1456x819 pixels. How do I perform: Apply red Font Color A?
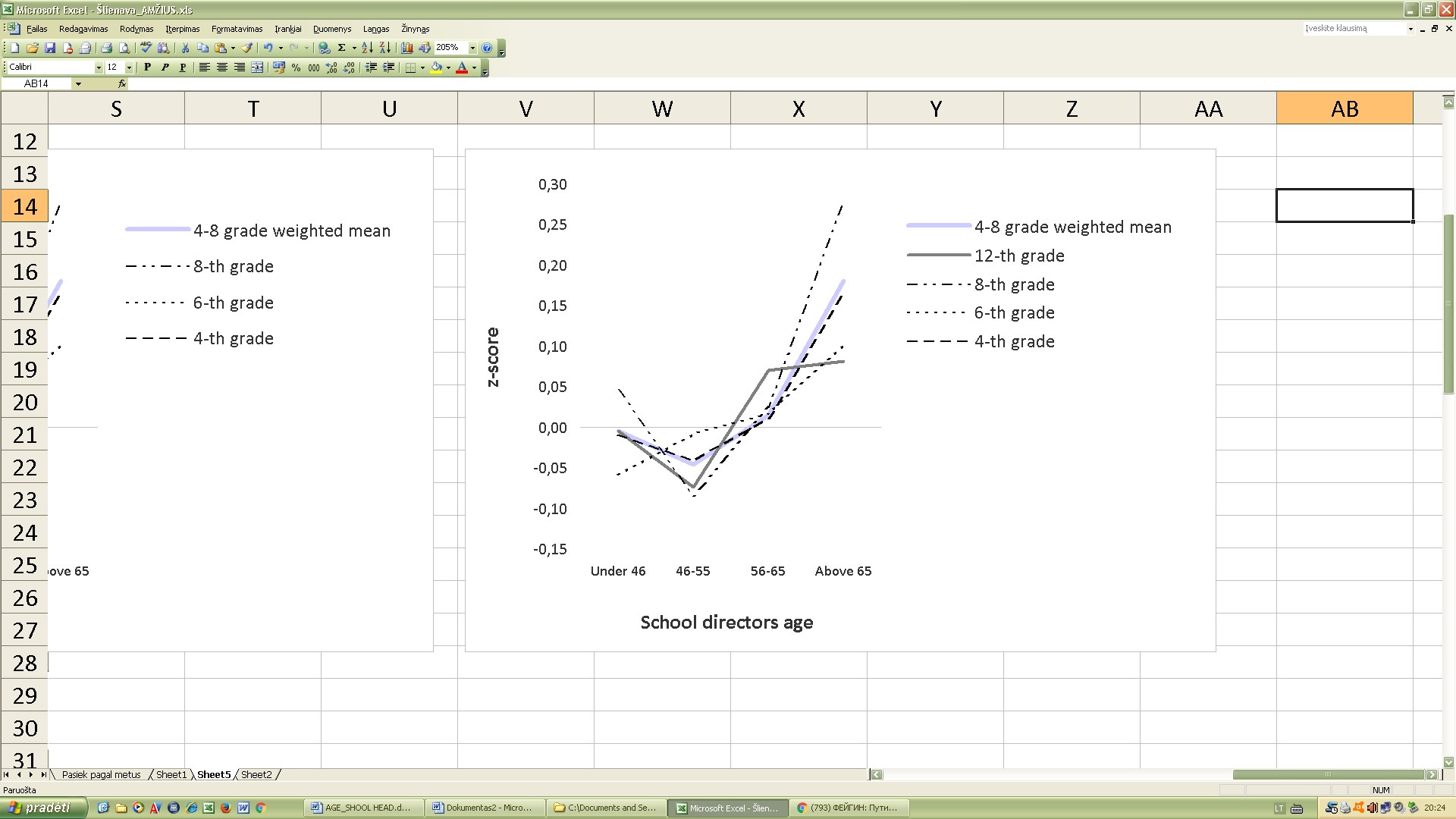[462, 67]
